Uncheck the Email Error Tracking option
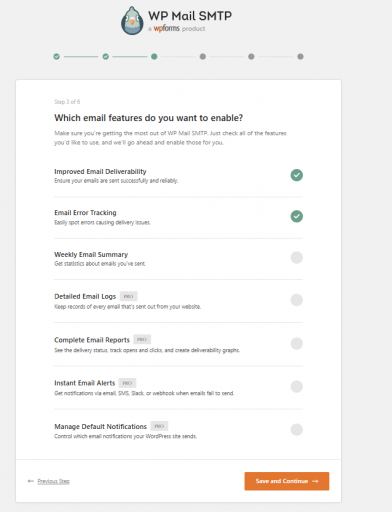This screenshot has width=392, height=512. 297,216
